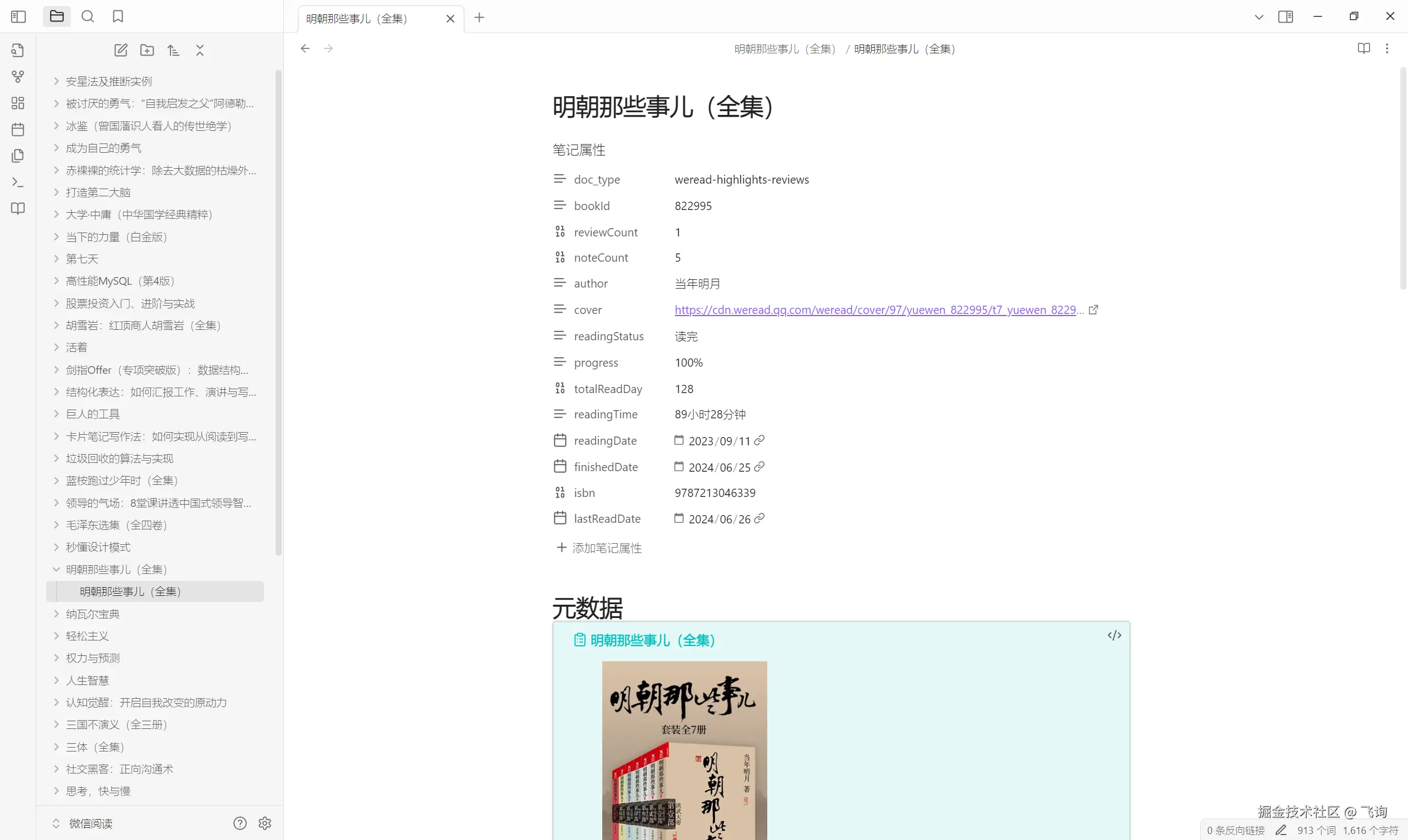Viewport: 1408px width, 840px height.
Task: Open today's daily note from the ribbon
Action: point(18,130)
